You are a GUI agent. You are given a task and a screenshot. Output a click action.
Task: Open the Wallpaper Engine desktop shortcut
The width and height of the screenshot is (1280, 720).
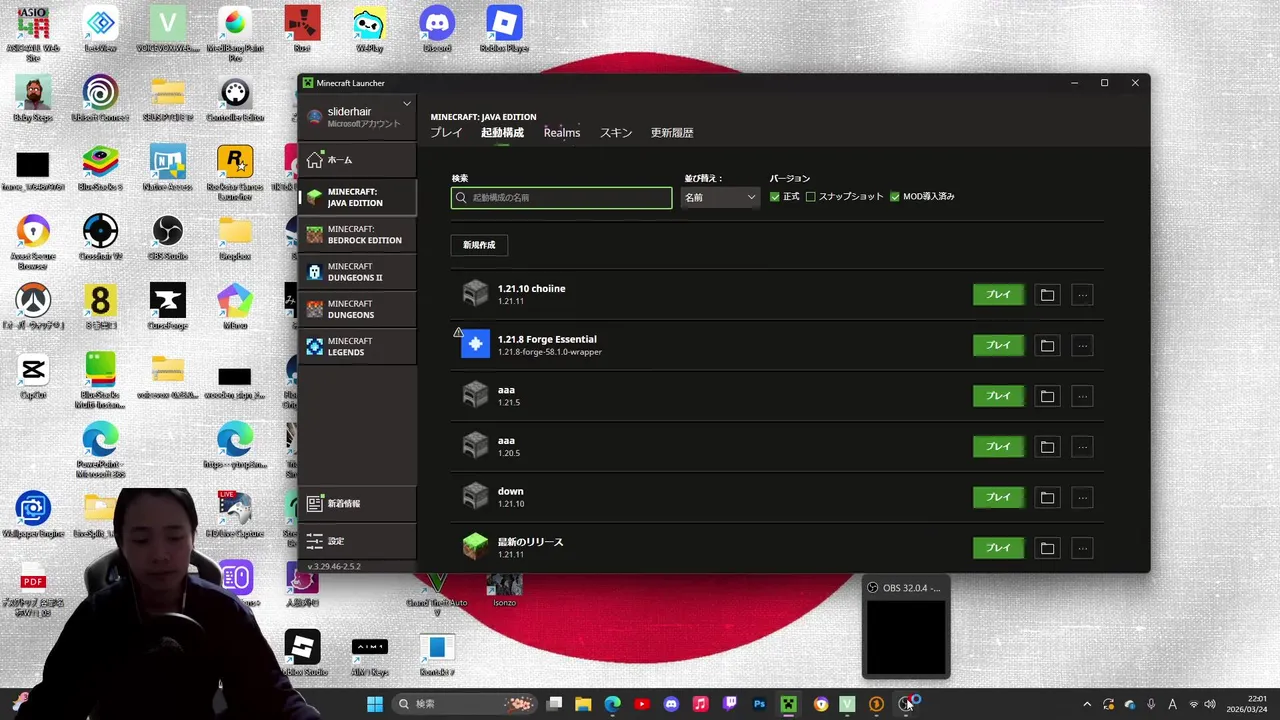click(x=33, y=514)
